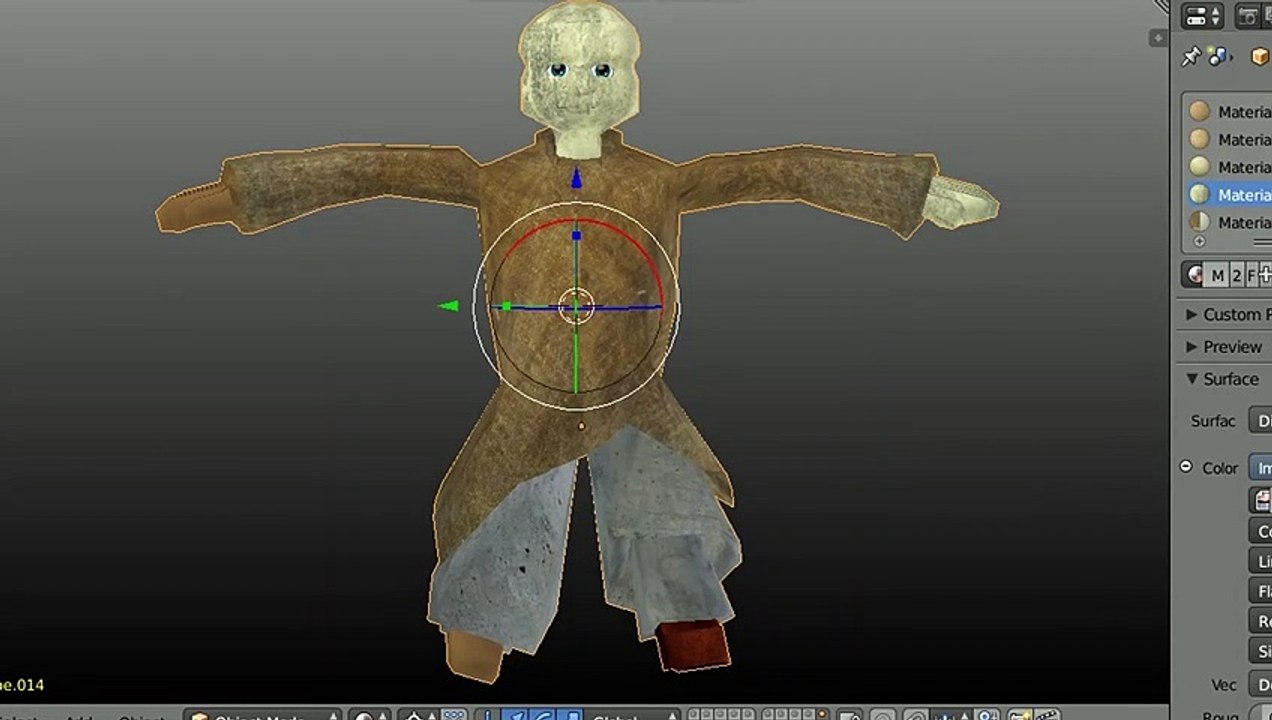Viewport: 1272px width, 720px height.
Task: Click the green square scale handle on gizmo
Action: pyautogui.click(x=506, y=306)
